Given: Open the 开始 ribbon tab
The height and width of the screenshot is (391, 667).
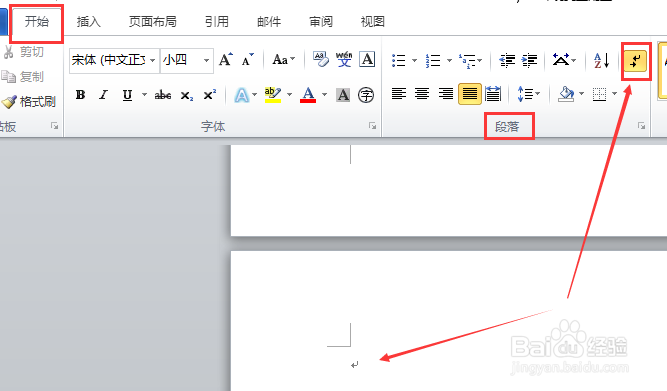Looking at the screenshot, I should [37, 22].
